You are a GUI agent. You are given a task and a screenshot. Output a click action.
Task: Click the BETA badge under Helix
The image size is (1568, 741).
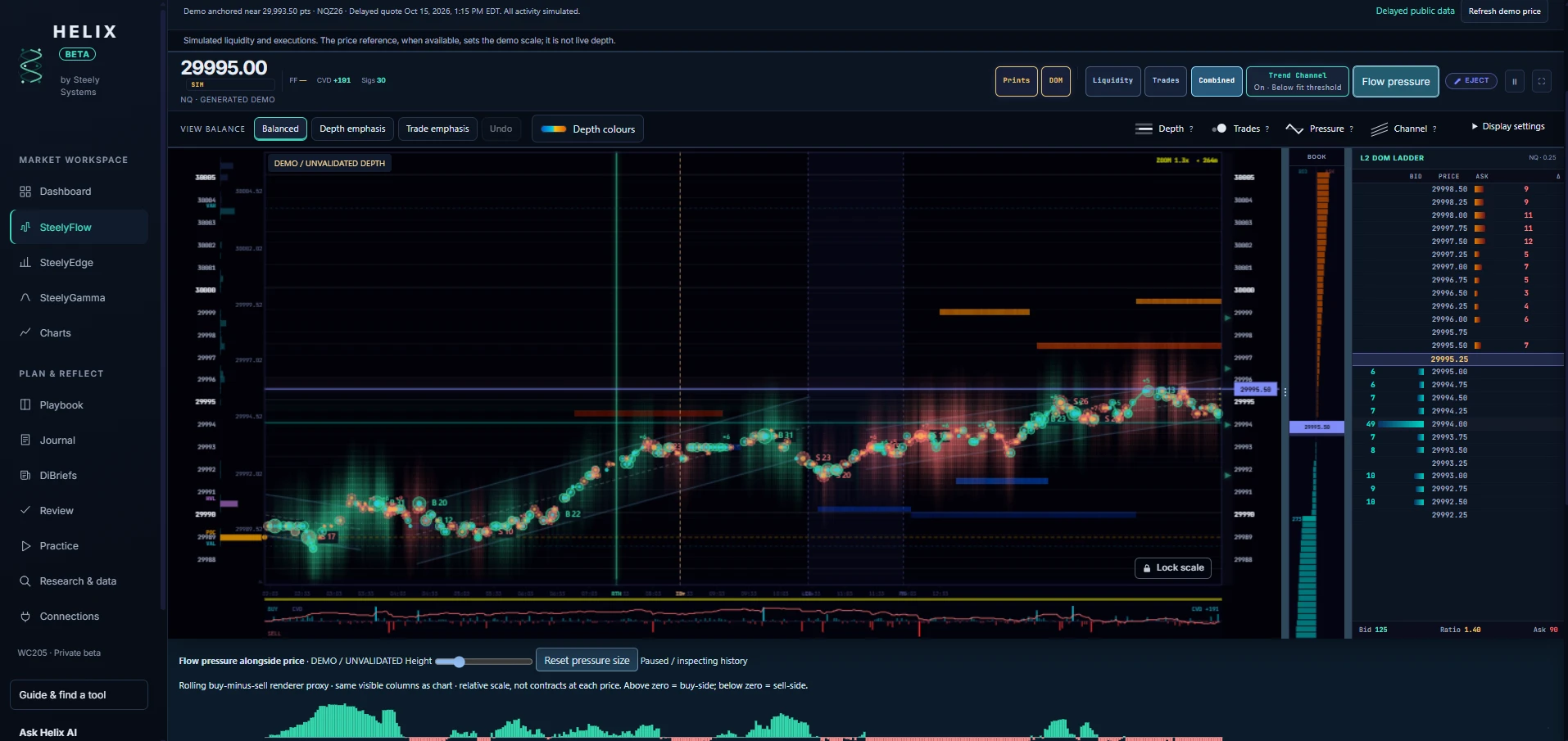point(77,54)
